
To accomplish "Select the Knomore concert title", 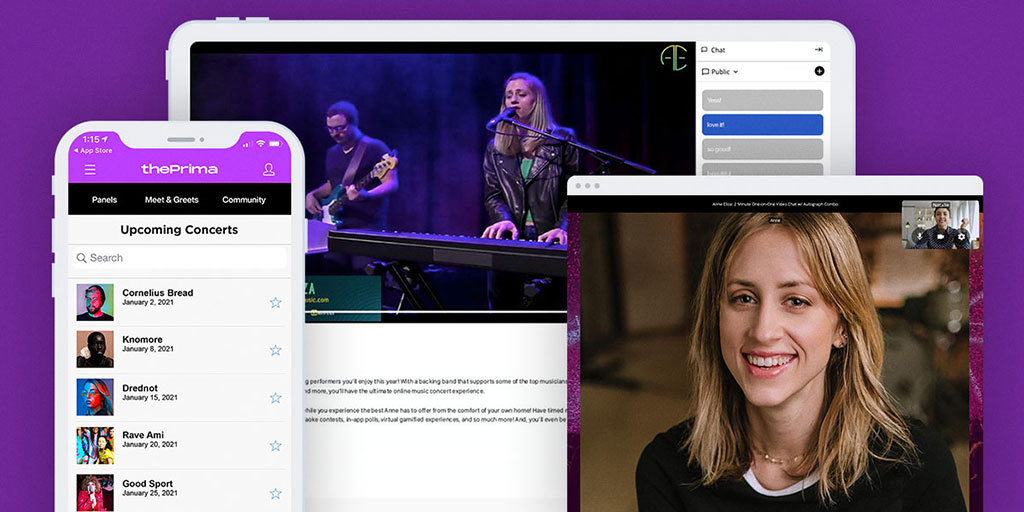I will click(x=142, y=340).
